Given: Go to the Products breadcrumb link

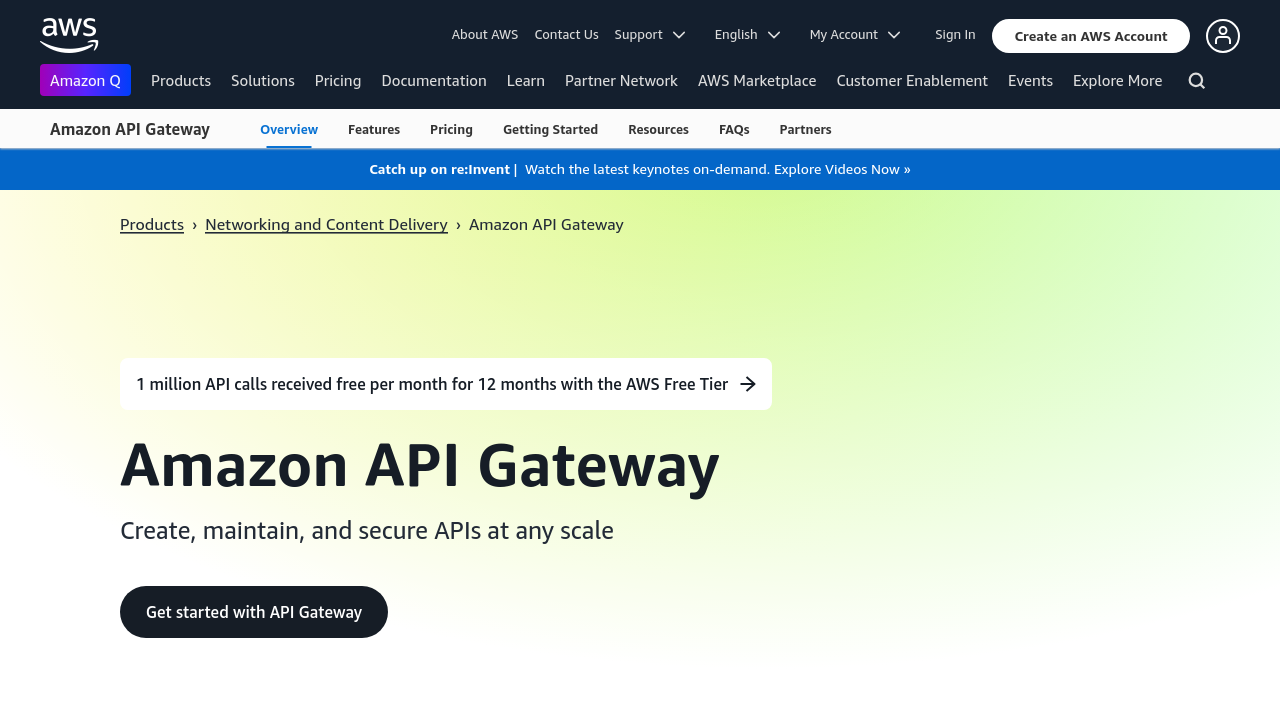Looking at the screenshot, I should pos(152,225).
